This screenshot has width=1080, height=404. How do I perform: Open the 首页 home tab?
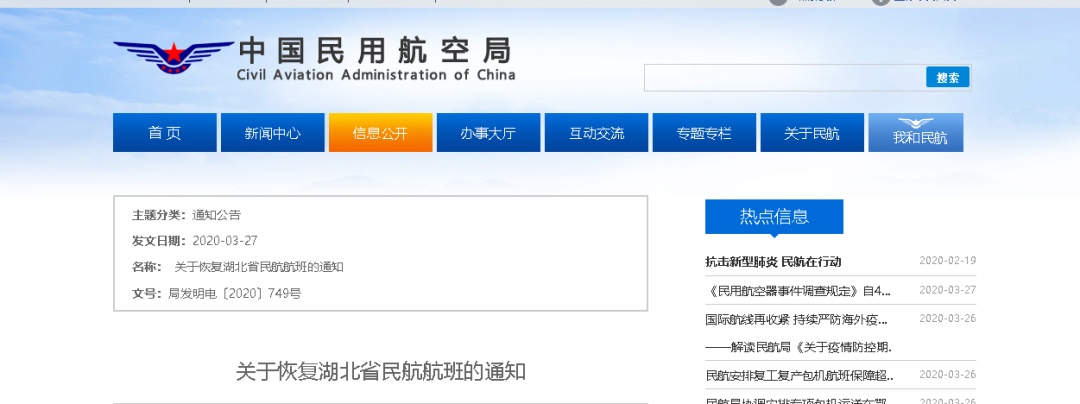(164, 133)
